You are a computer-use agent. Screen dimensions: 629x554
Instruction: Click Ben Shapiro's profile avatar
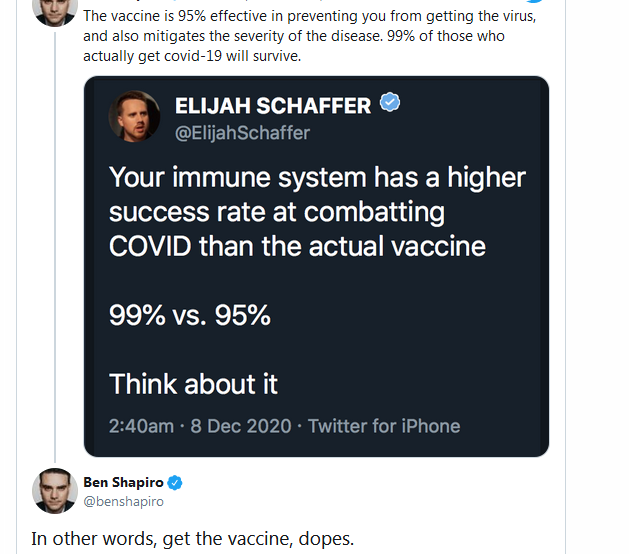[x=55, y=491]
